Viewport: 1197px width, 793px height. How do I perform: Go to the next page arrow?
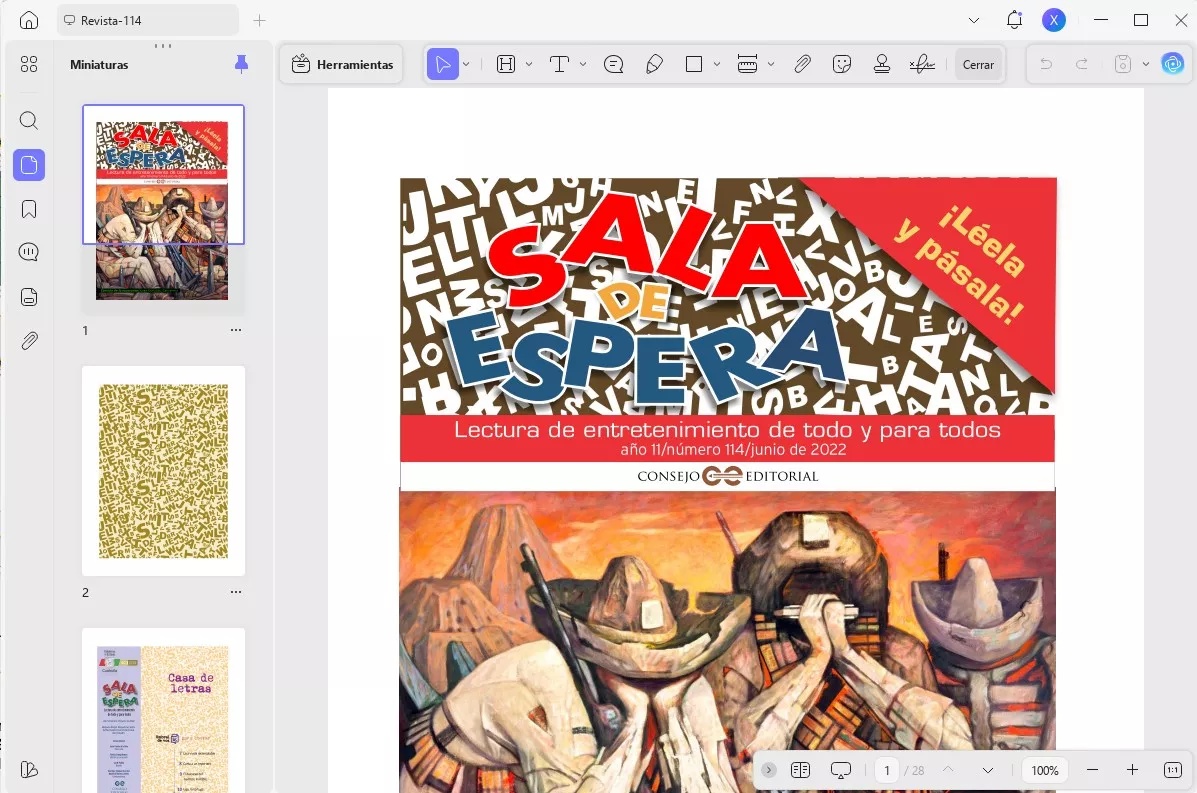pos(988,770)
